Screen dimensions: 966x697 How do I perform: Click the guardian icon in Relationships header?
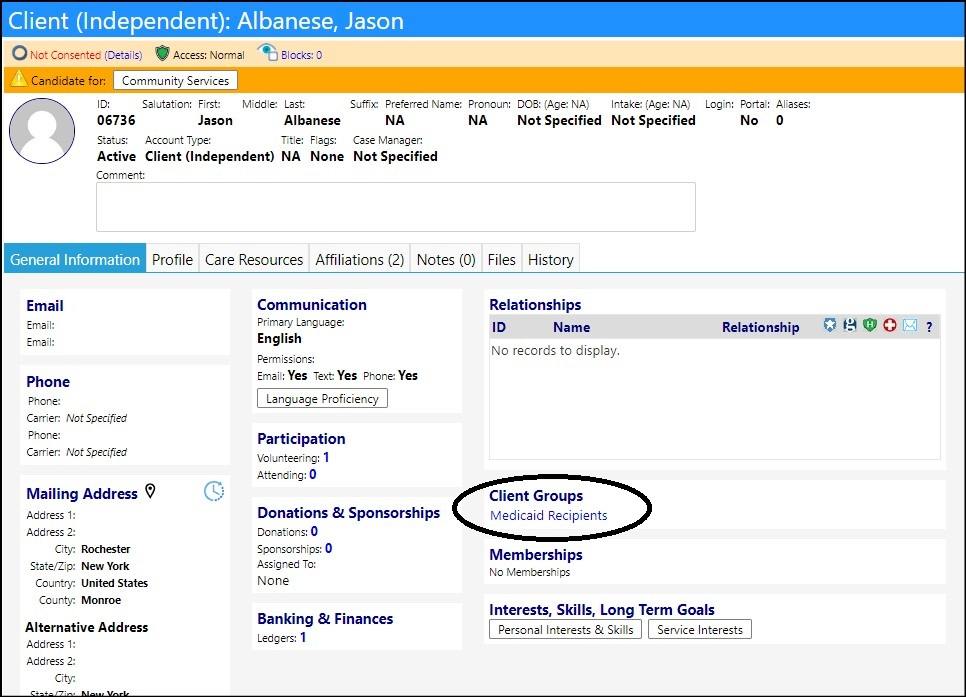(850, 325)
